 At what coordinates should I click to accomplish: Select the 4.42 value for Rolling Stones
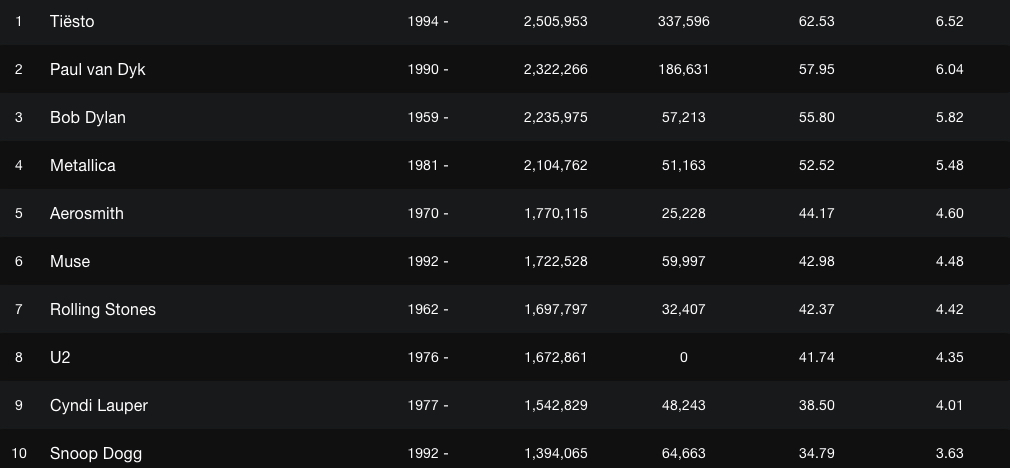(x=949, y=309)
